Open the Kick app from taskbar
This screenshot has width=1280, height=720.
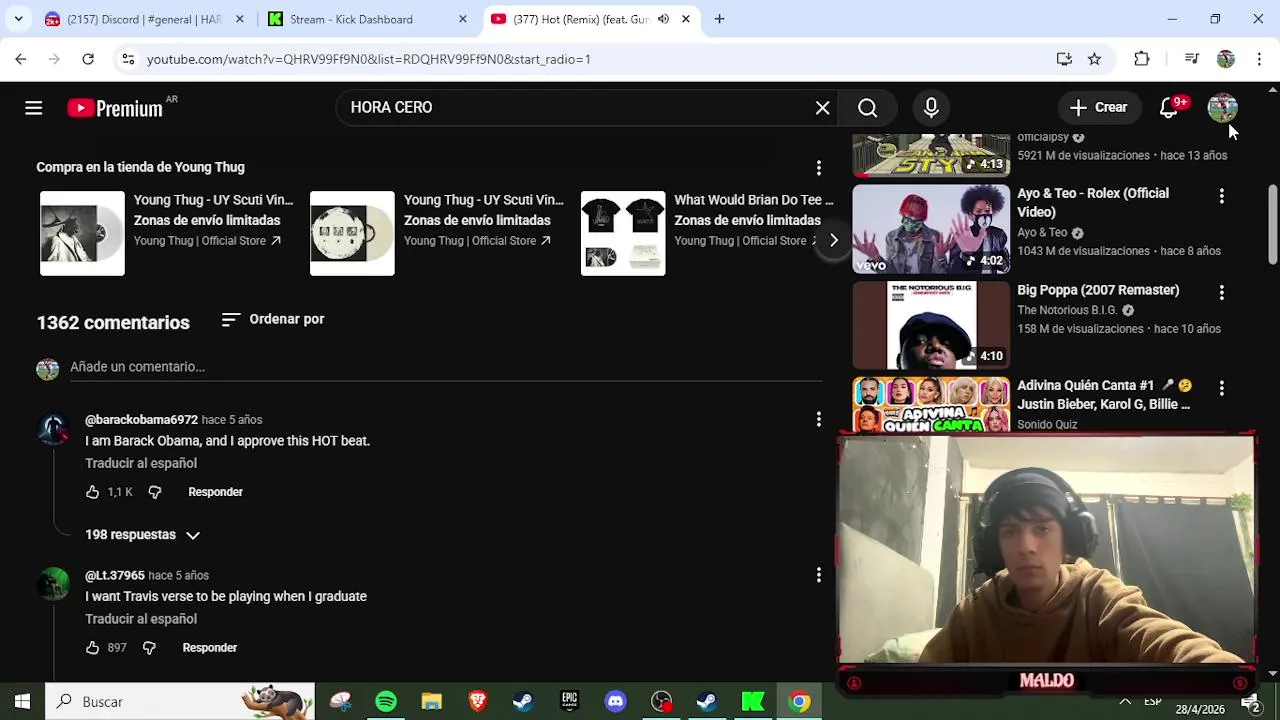752,702
